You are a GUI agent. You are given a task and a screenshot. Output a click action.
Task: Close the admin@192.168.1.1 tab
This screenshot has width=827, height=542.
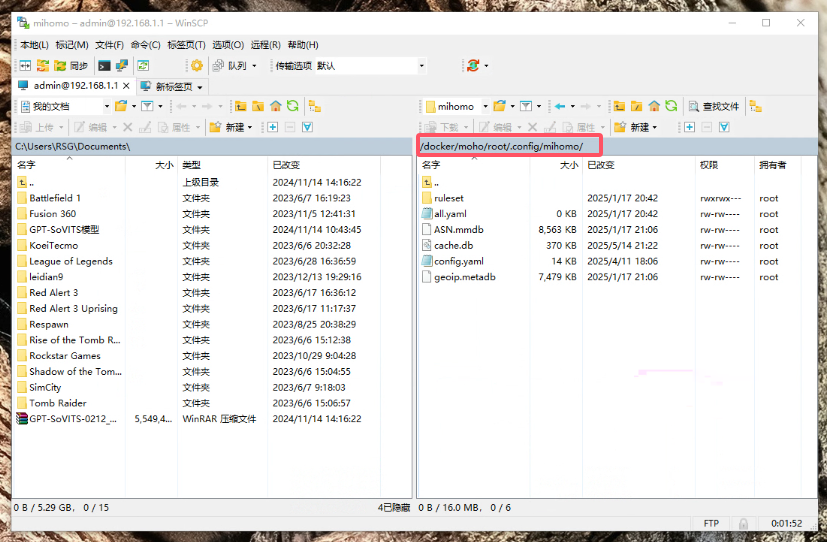tap(127, 85)
